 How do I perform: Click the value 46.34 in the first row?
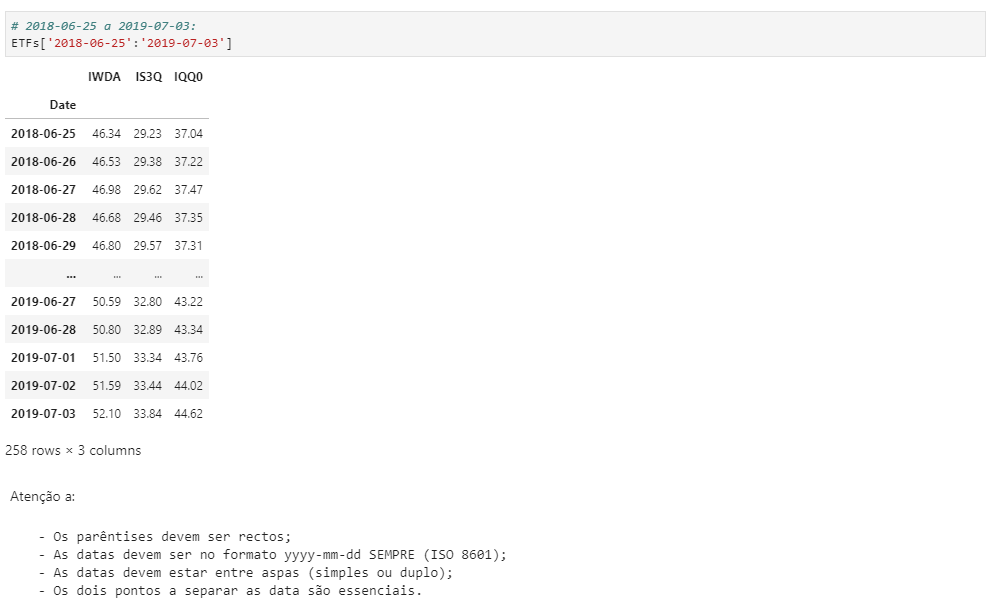(103, 132)
